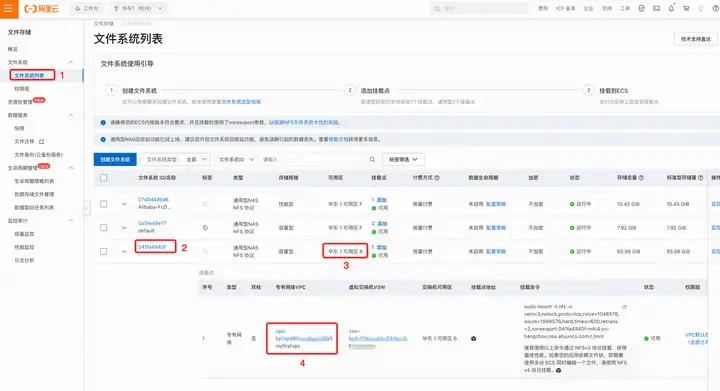Viewport: 720px width, 391px height.
Task: Open the shopping cart icon
Action: point(686,8)
